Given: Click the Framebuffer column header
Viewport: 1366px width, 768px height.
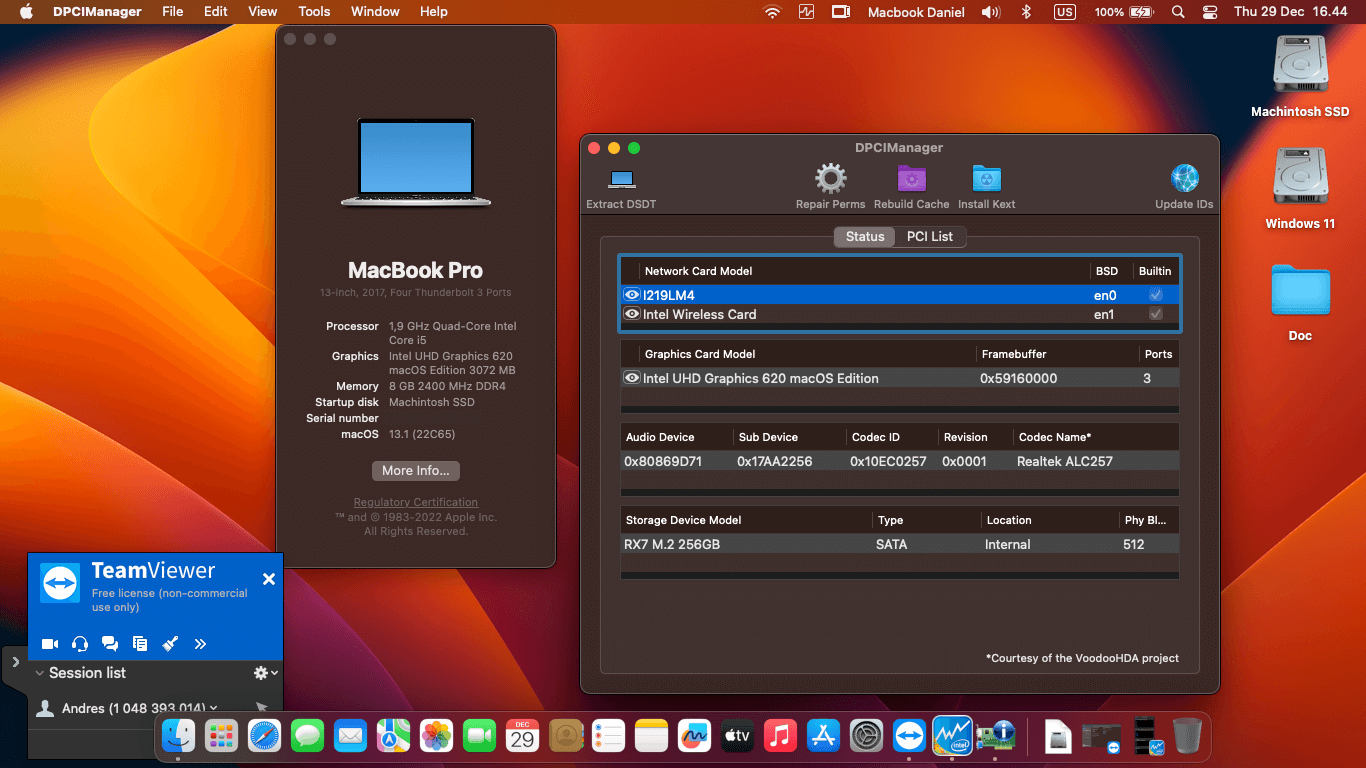Looking at the screenshot, I should pos(1014,354).
